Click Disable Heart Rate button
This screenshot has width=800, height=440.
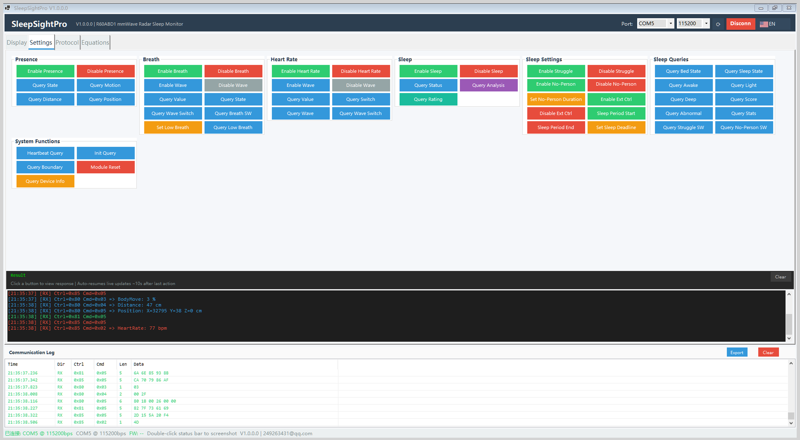(361, 71)
